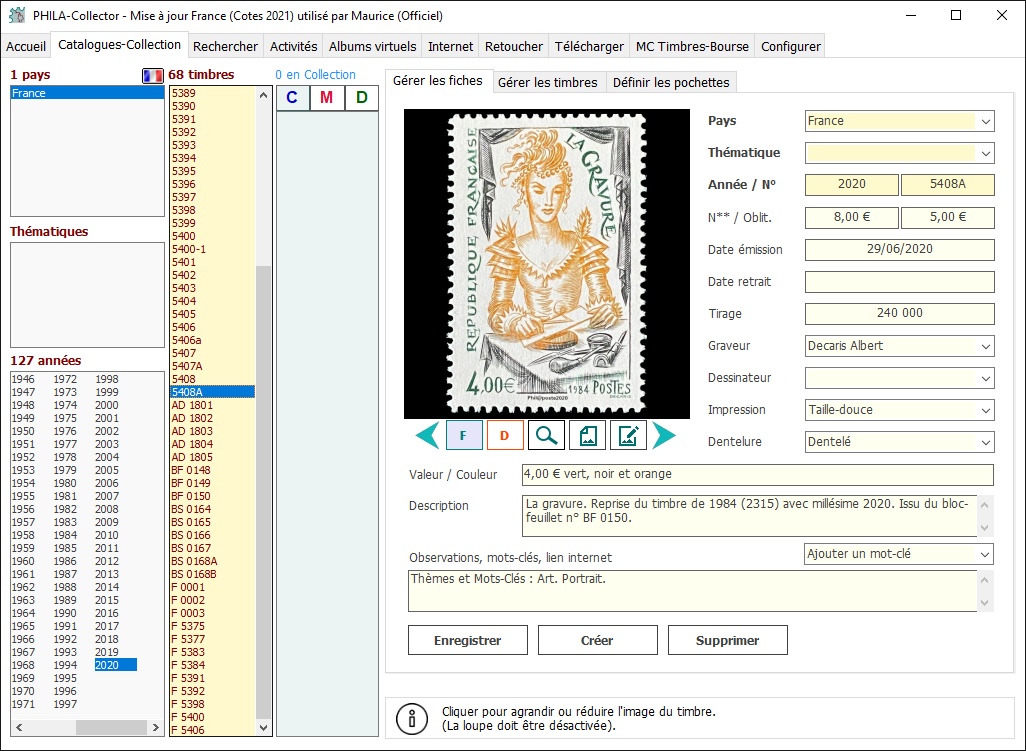Viewport: 1026px width, 751px height.
Task: Open the "Ajouter un mot-clé" dropdown
Action: [x=985, y=554]
